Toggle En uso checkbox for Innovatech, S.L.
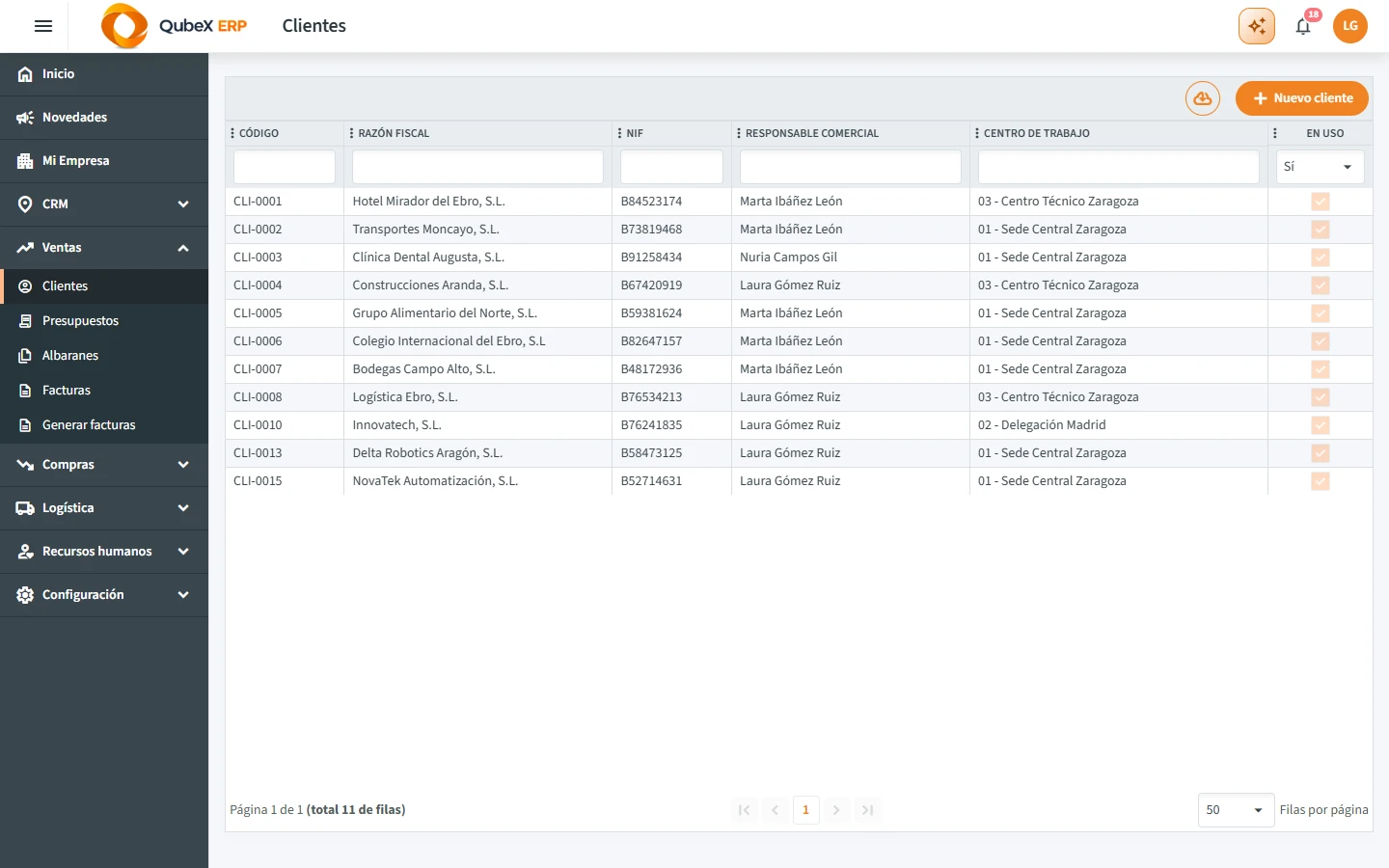Screen dimensions: 1389x868 coord(1321,425)
